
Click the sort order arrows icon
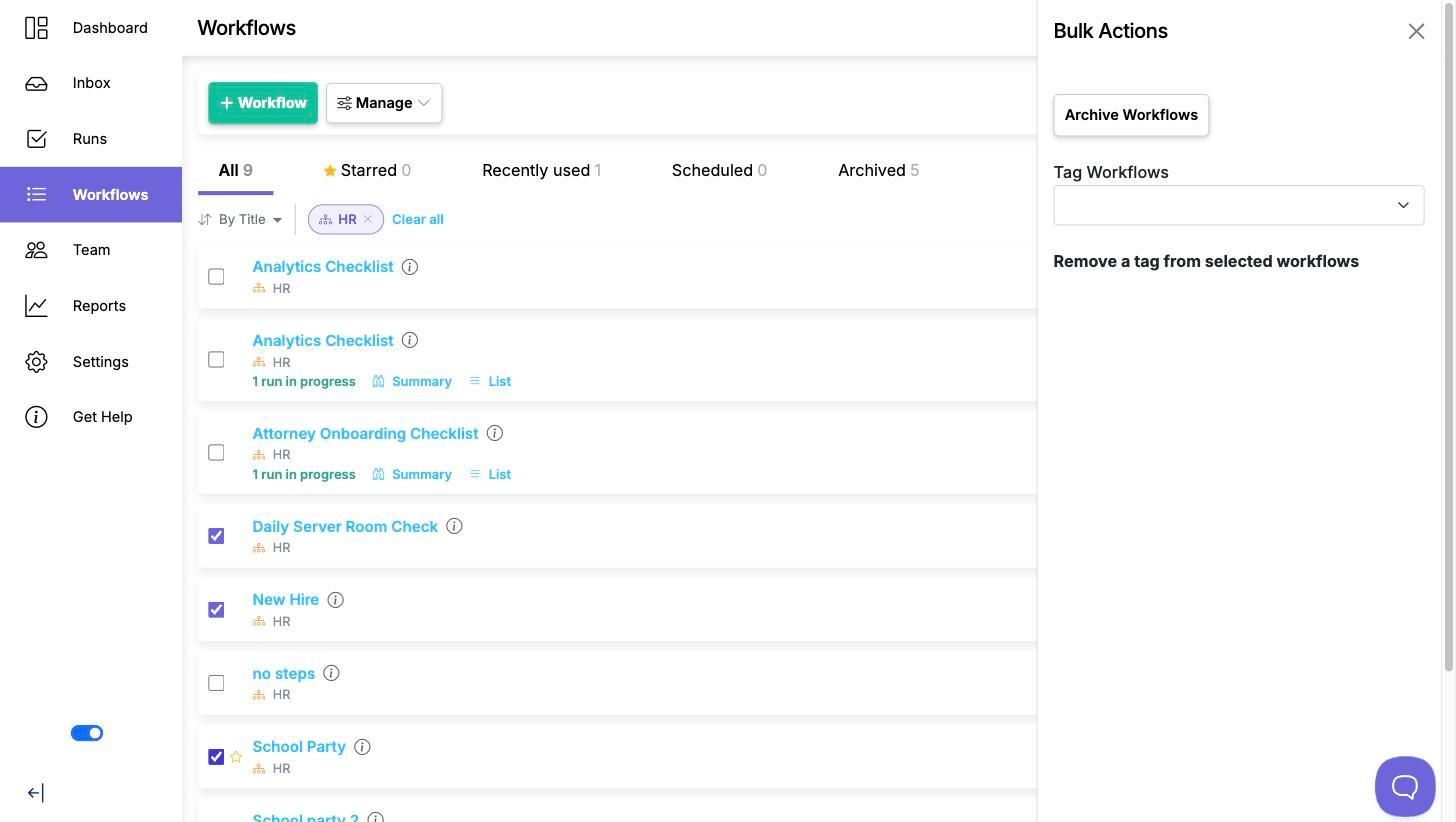205,219
